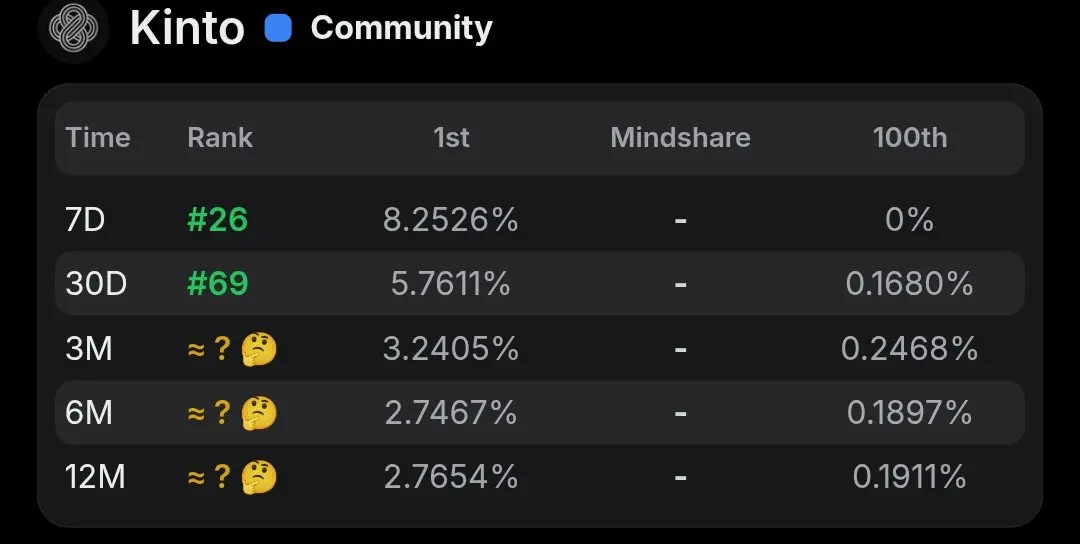Open the Kinto project title
Image resolution: width=1080 pixels, height=544 pixels.
(x=187, y=28)
